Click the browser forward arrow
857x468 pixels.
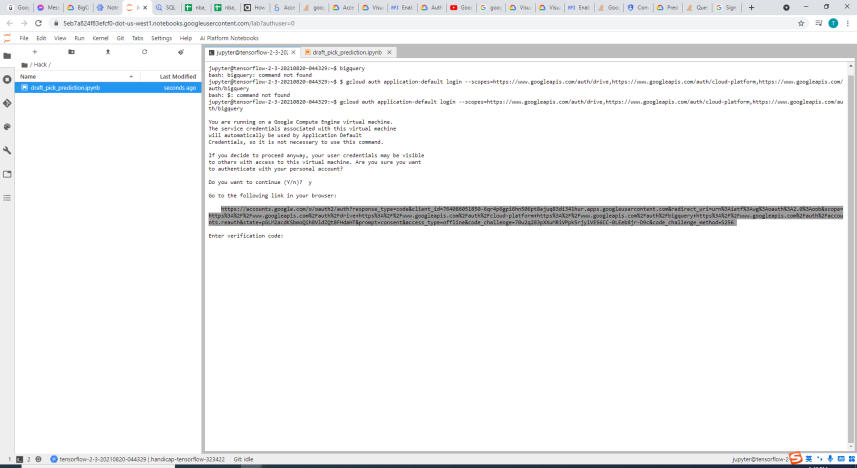pyautogui.click(x=24, y=23)
